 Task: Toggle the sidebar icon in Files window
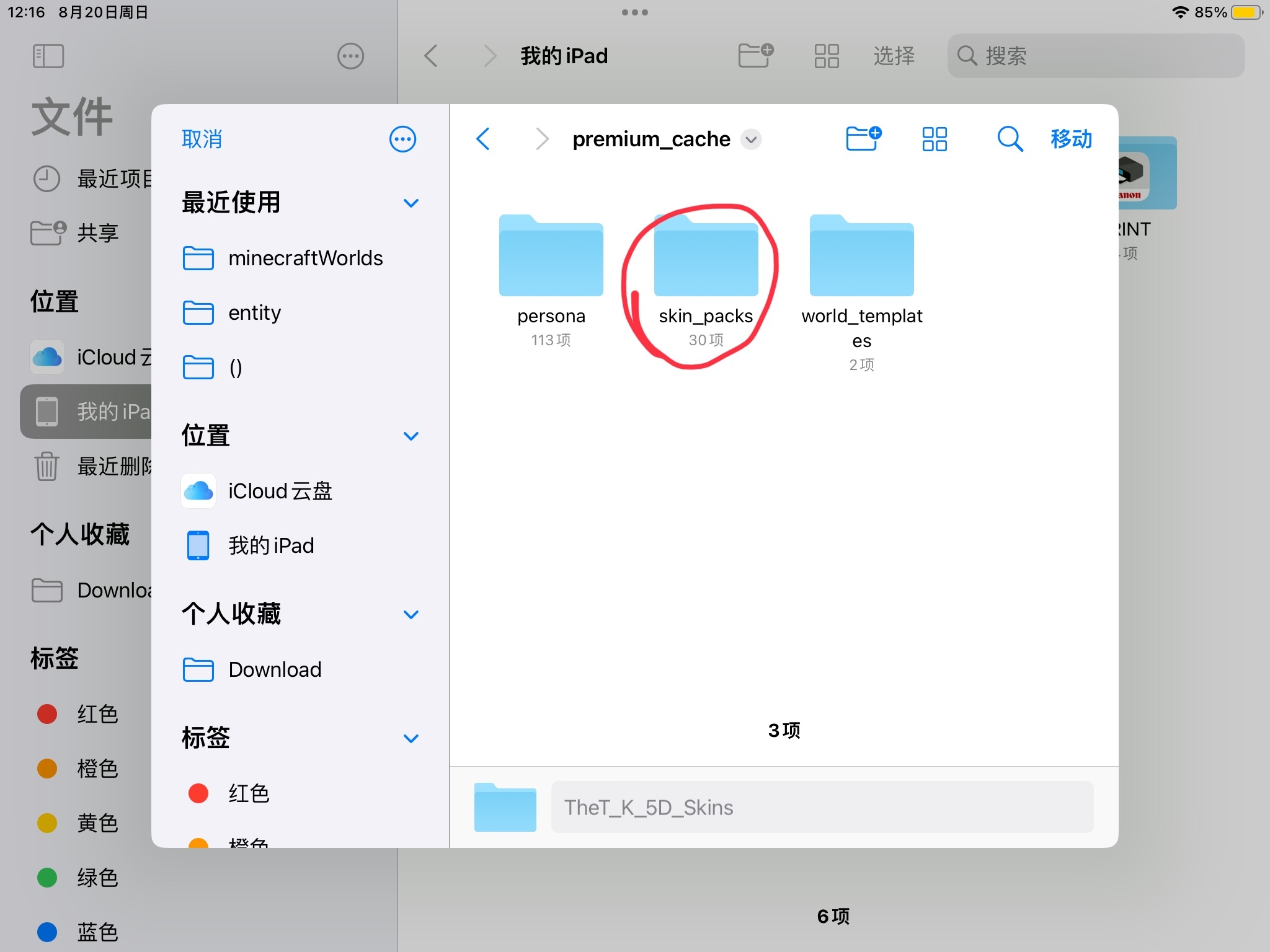48,56
